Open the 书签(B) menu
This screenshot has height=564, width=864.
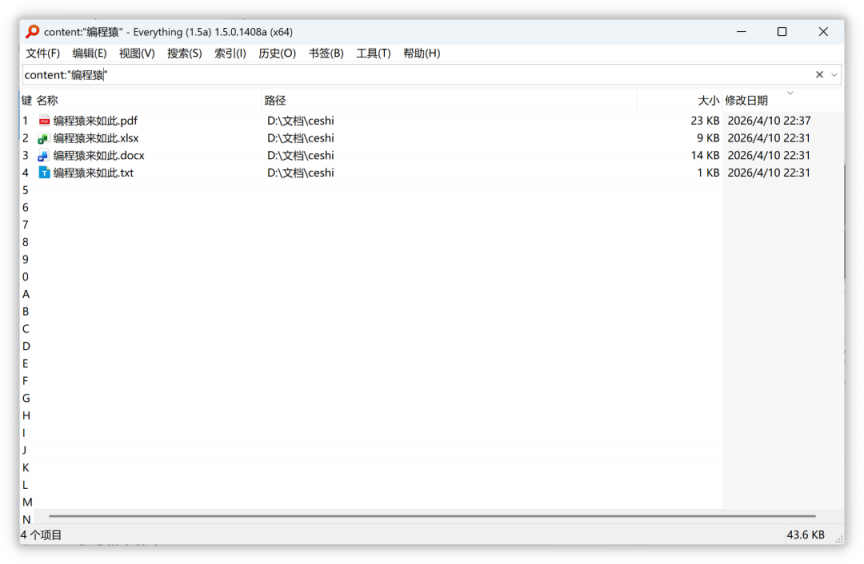pyautogui.click(x=326, y=53)
